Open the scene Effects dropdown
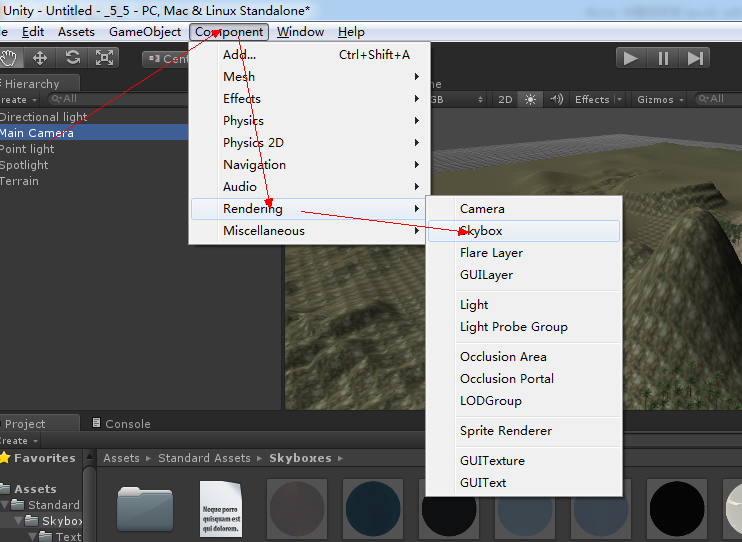The image size is (742, 542). pyautogui.click(x=598, y=99)
